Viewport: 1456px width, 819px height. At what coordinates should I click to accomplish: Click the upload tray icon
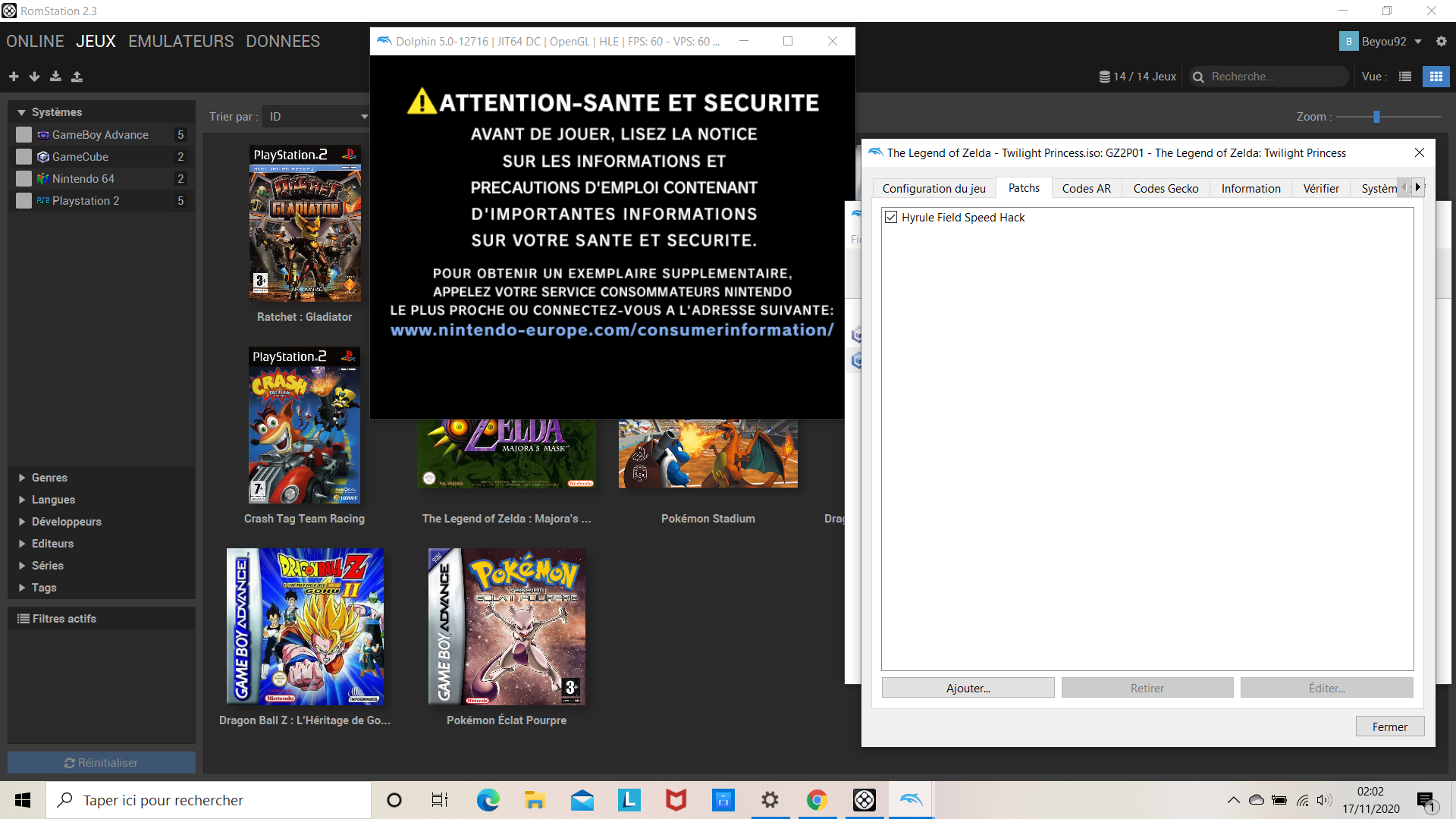pos(77,77)
